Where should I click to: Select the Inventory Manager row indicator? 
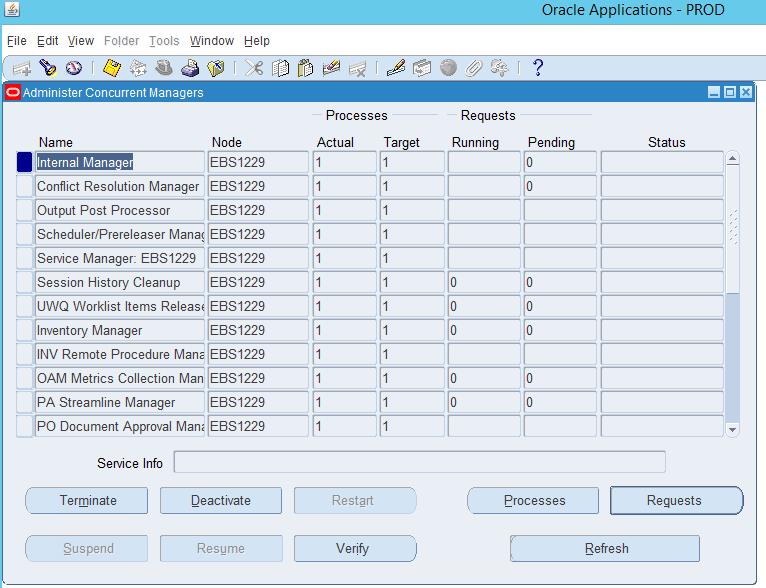25,330
